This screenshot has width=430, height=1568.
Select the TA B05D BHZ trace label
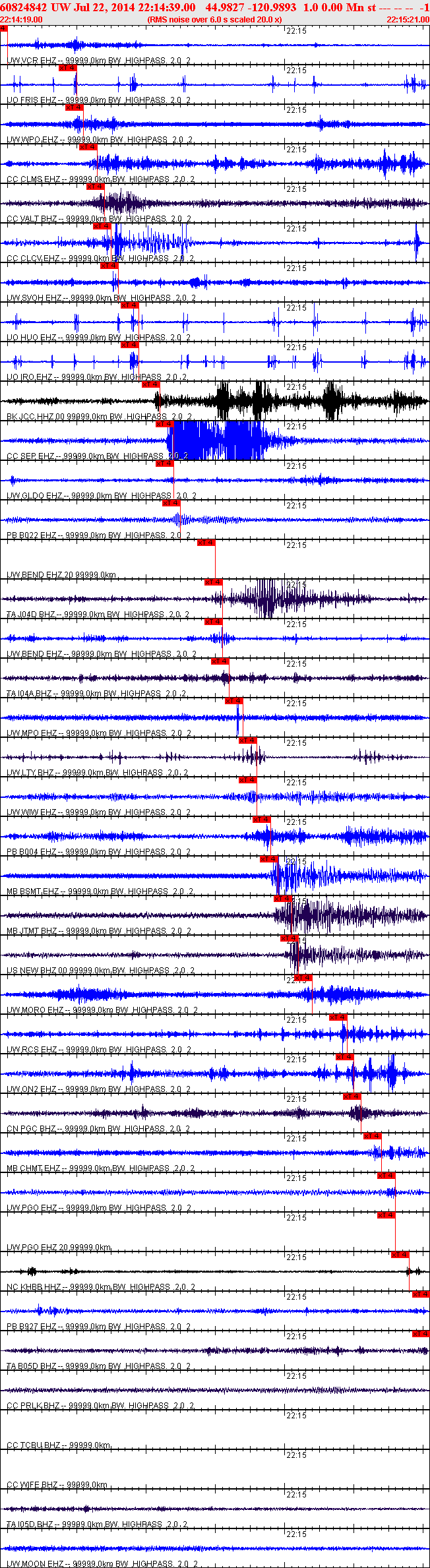(x=99, y=1366)
